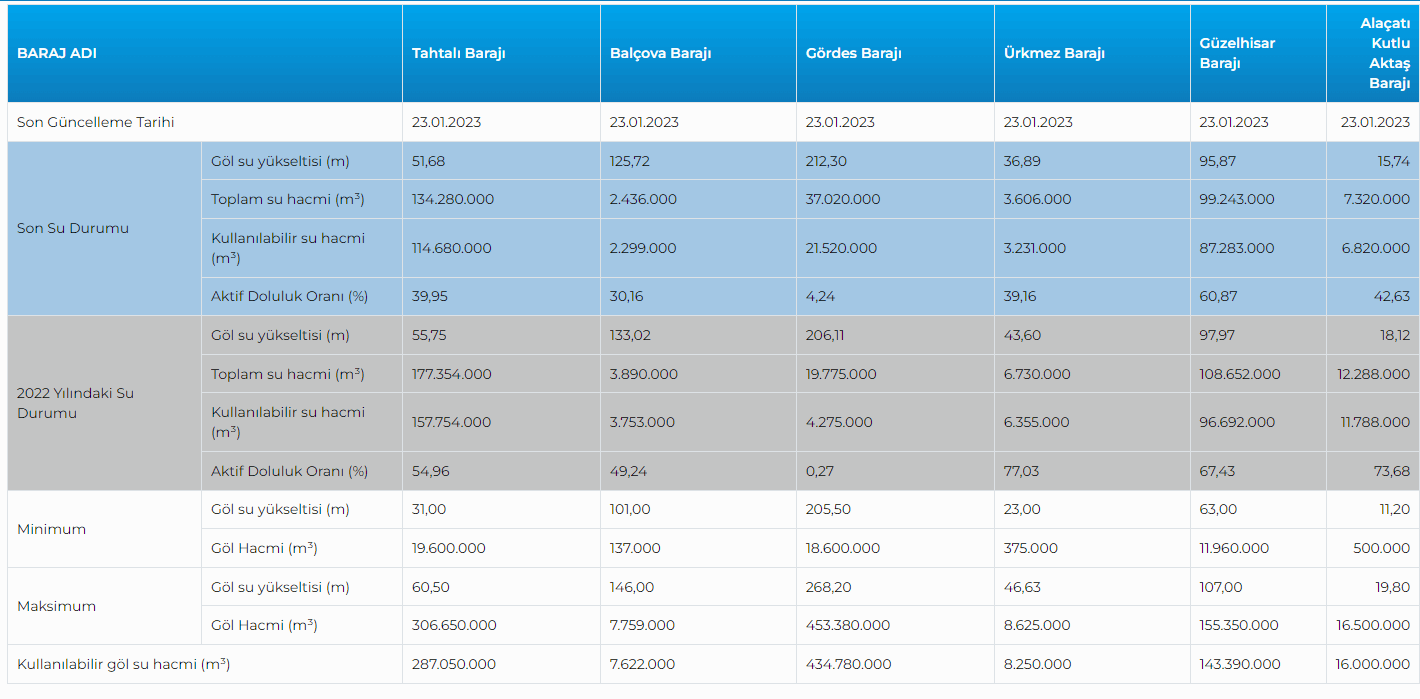The height and width of the screenshot is (699, 1420).
Task: Select the Maksimum section row label
Action: [57, 606]
